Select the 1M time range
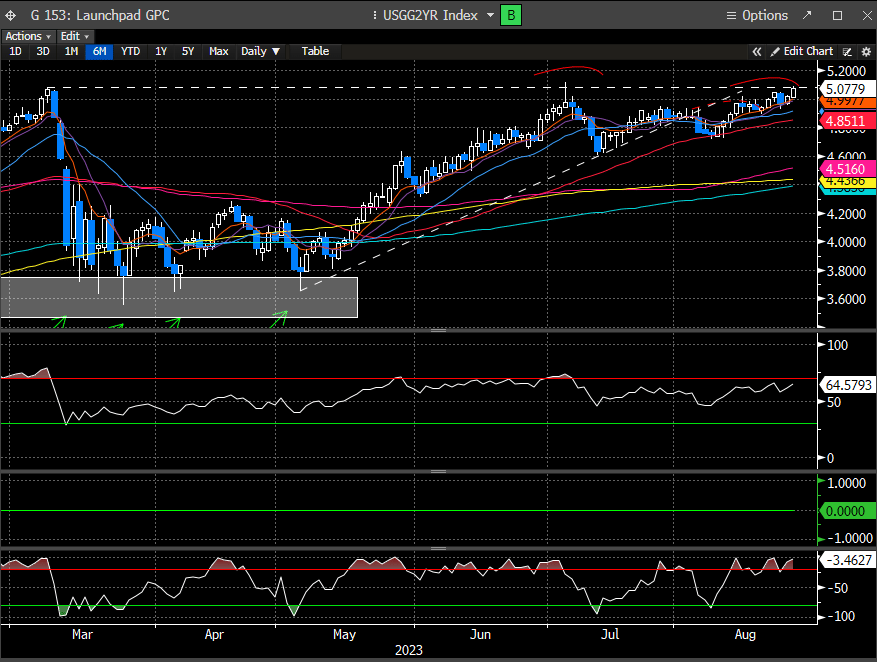Image resolution: width=877 pixels, height=662 pixels. click(x=71, y=51)
